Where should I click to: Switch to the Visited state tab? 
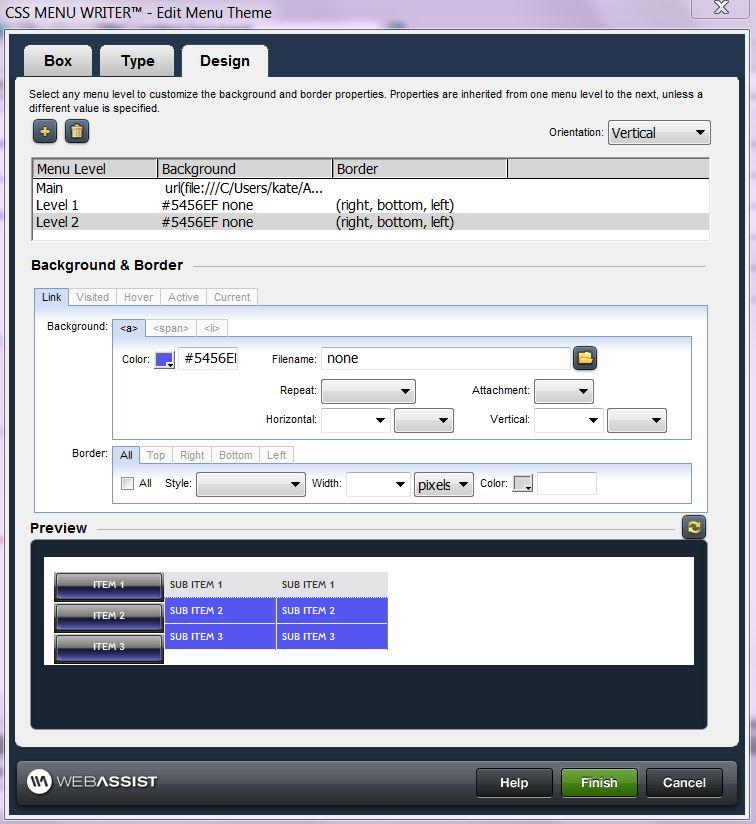coord(92,297)
